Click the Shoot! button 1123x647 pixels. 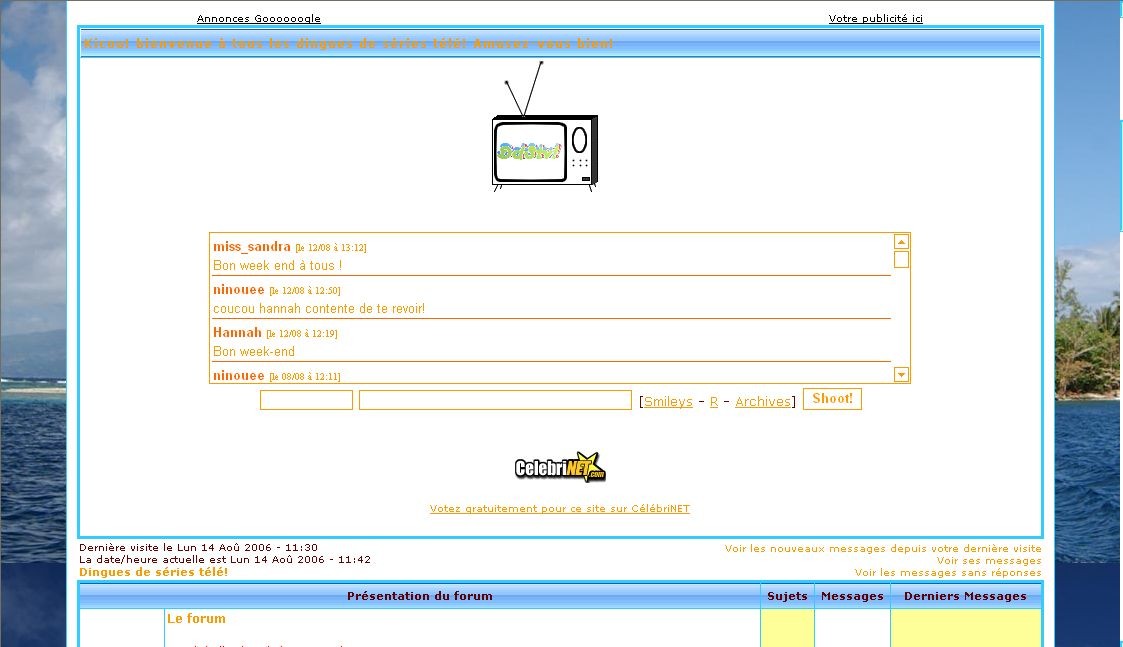[x=832, y=399]
